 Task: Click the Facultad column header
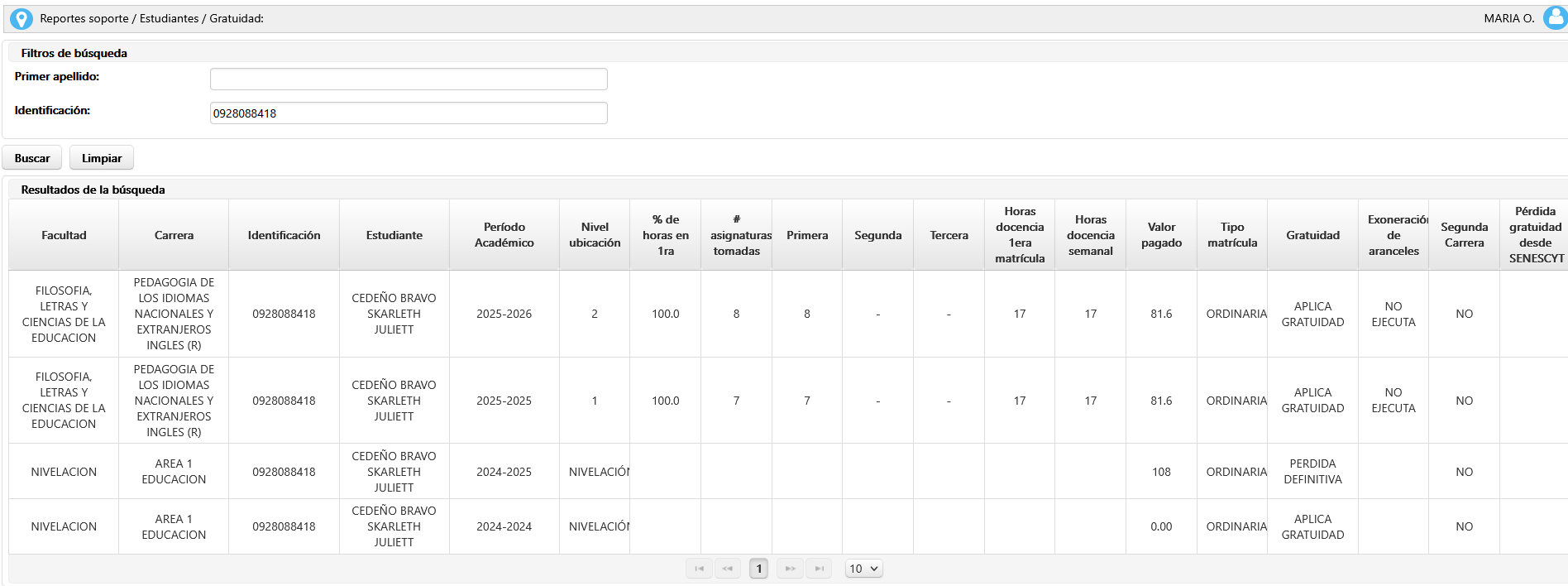(64, 235)
